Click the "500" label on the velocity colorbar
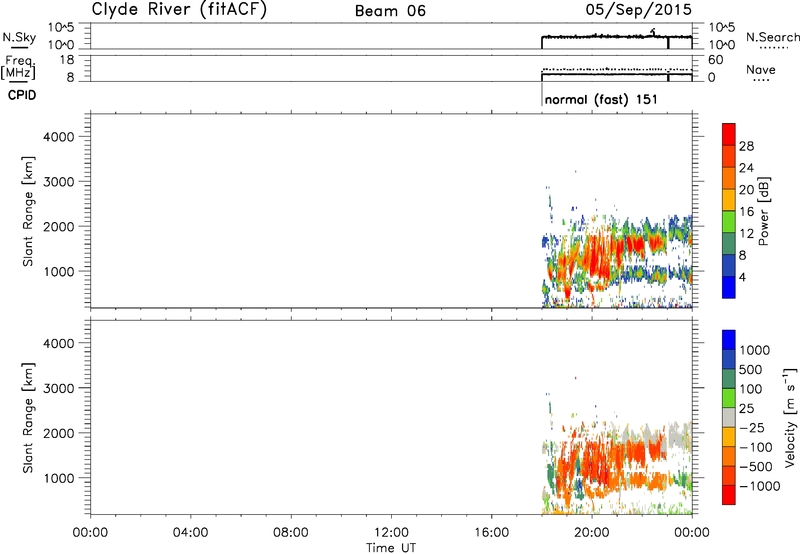The image size is (800, 554). [x=752, y=370]
